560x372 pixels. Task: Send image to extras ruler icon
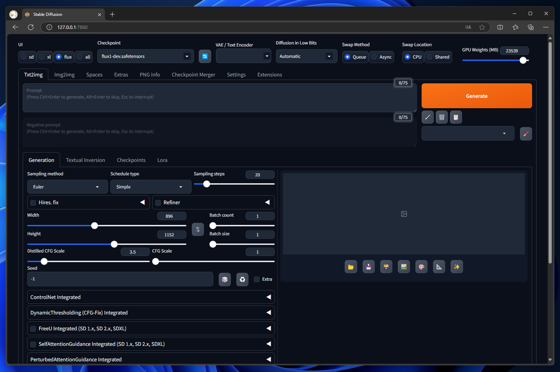click(x=439, y=267)
